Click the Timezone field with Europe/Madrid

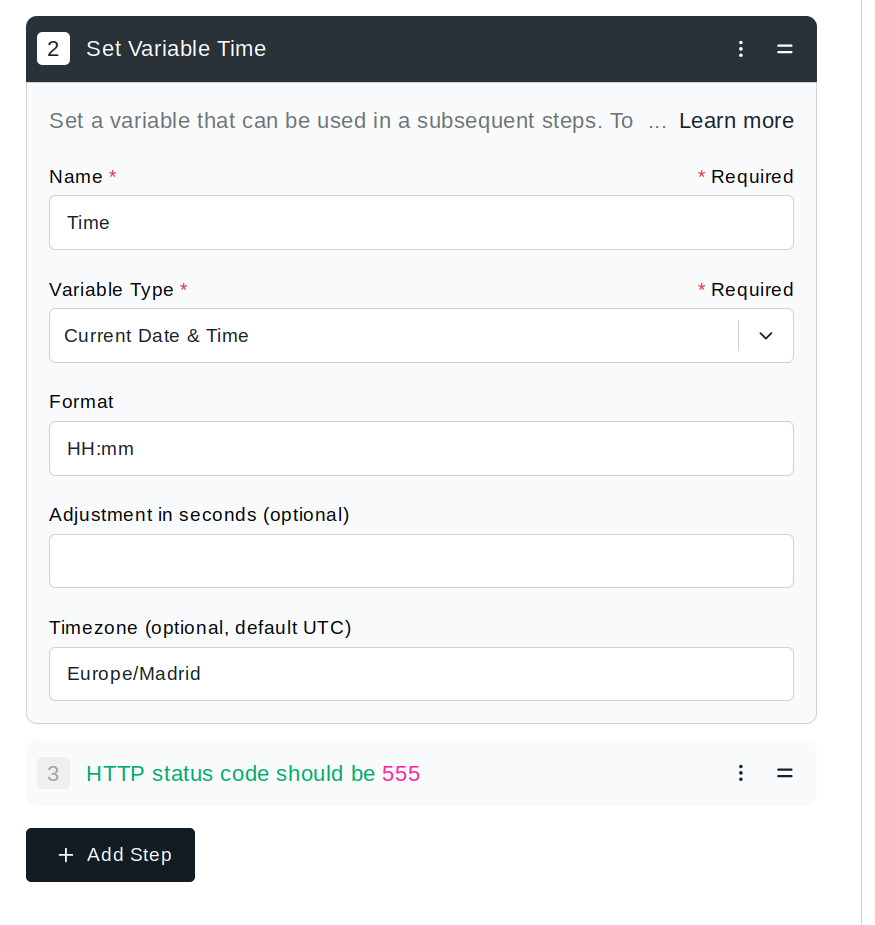(x=421, y=674)
